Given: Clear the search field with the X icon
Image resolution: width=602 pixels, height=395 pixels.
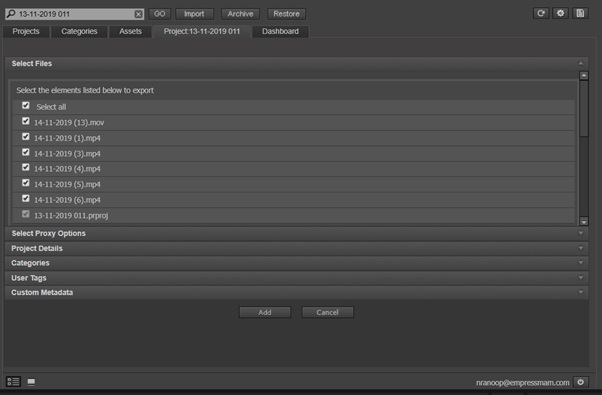Looking at the screenshot, I should tap(138, 14).
